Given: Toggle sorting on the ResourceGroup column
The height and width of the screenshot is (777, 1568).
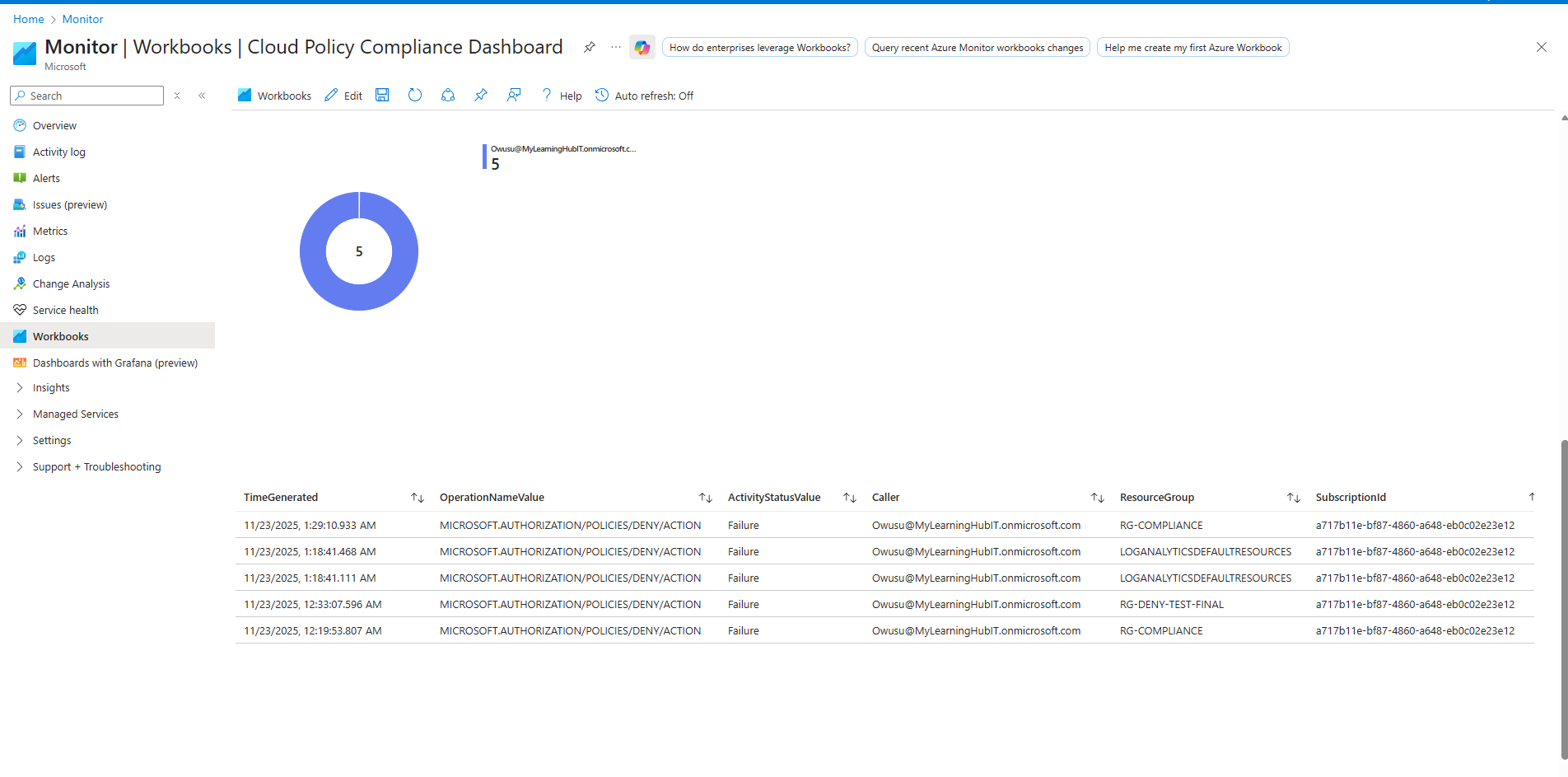Looking at the screenshot, I should pyautogui.click(x=1293, y=498).
